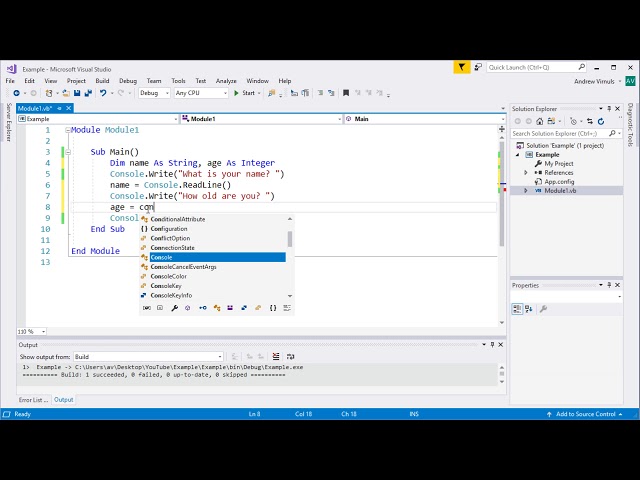
Task: Open the Server Explorer side tab
Action: tap(8, 122)
